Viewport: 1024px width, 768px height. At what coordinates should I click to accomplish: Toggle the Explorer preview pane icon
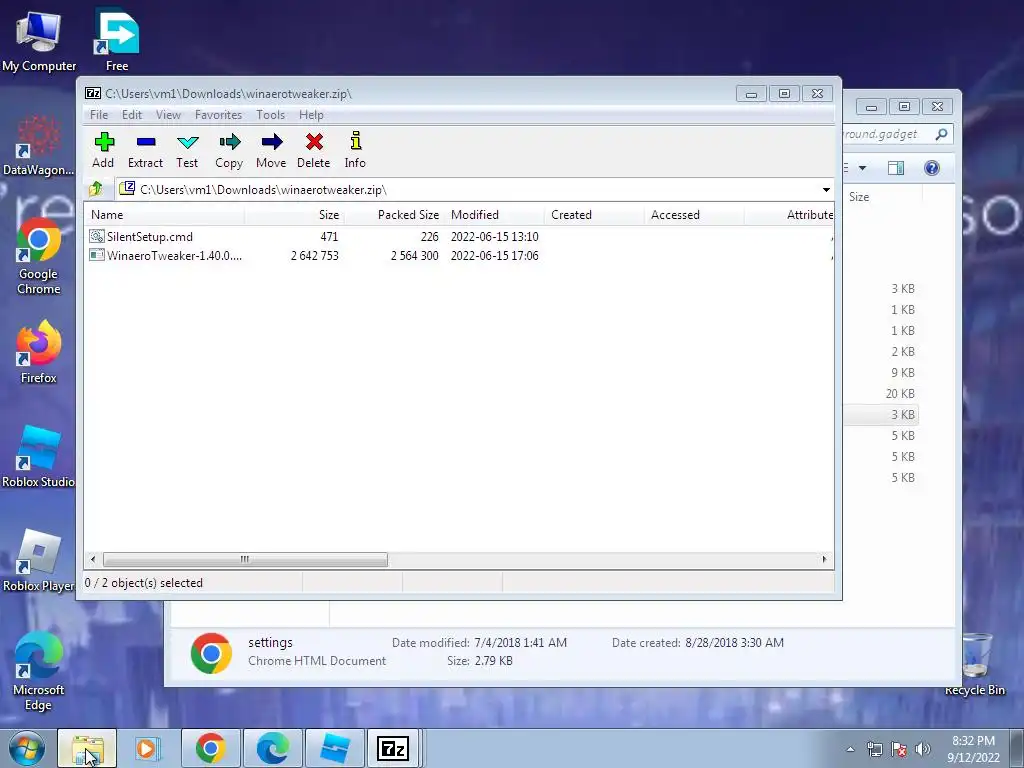pos(896,168)
